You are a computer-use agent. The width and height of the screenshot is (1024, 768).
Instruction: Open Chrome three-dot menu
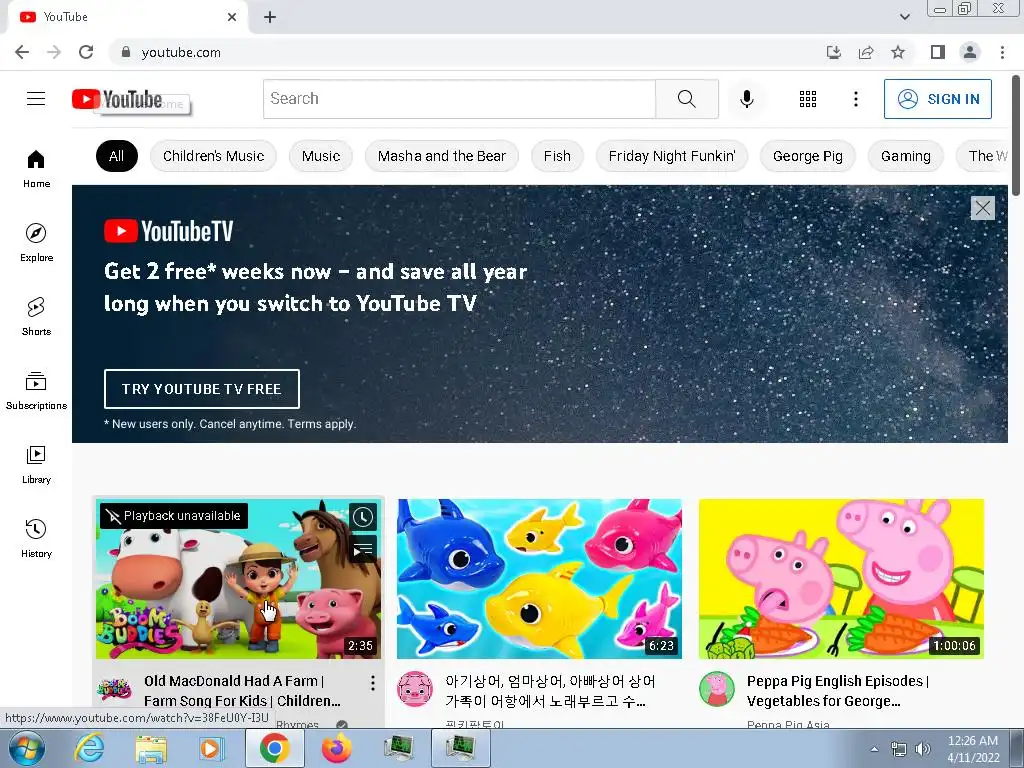(1002, 52)
